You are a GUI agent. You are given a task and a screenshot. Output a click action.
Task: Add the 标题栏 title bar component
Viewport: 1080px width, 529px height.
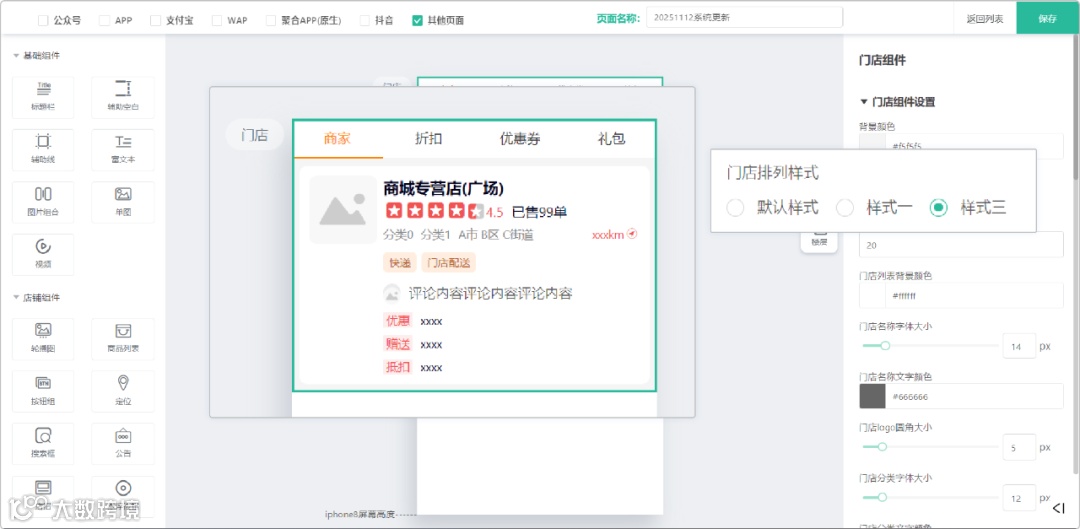tap(43, 96)
